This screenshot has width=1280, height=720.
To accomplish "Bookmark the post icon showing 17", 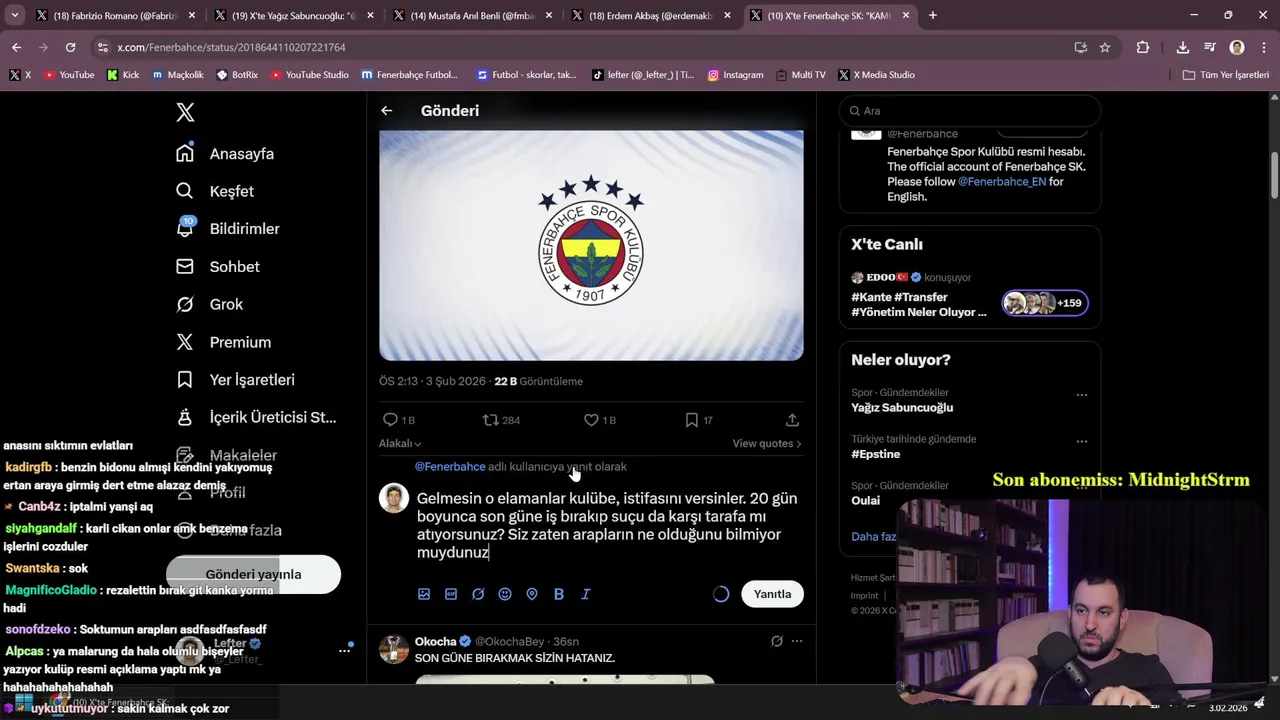I will click(691, 420).
